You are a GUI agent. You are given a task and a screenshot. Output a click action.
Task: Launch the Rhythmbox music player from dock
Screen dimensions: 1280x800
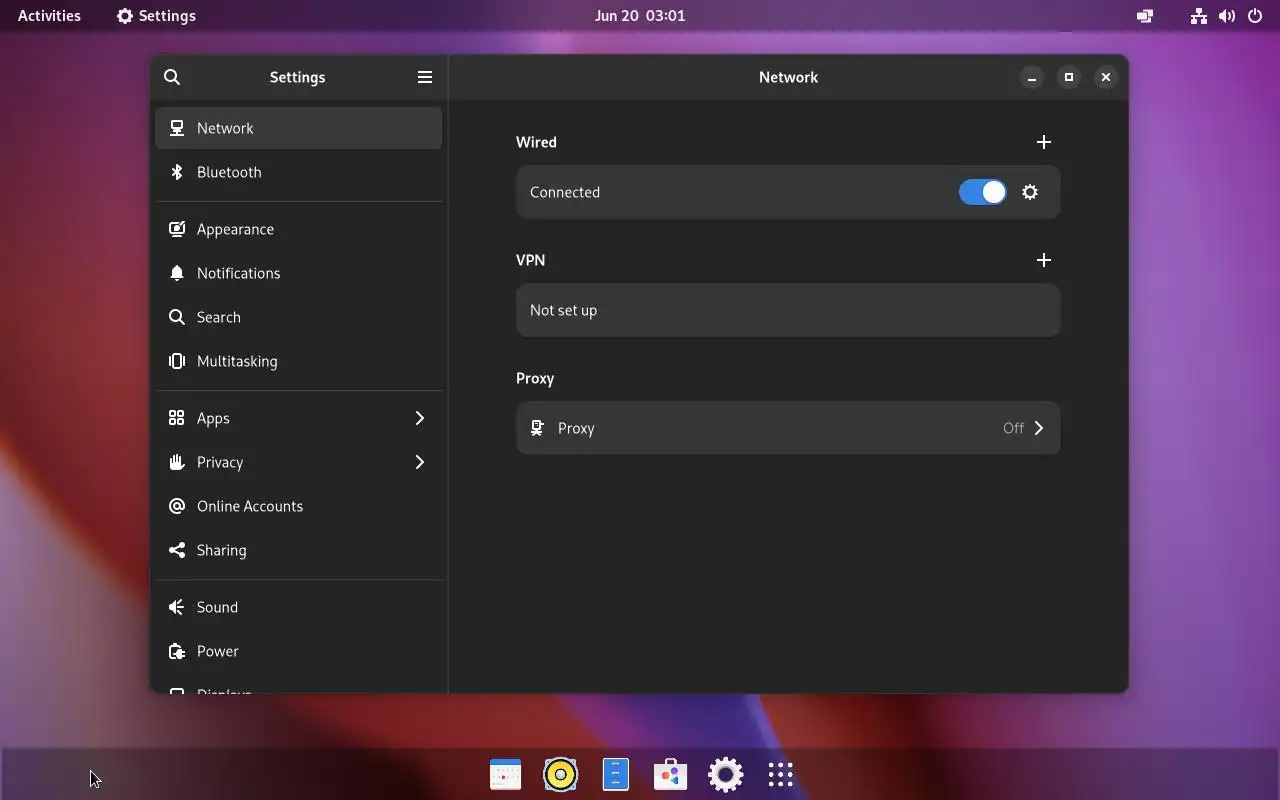(x=560, y=774)
